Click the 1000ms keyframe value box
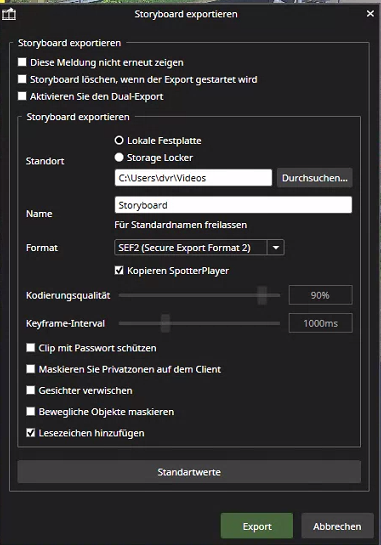The image size is (381, 545). 321,323
